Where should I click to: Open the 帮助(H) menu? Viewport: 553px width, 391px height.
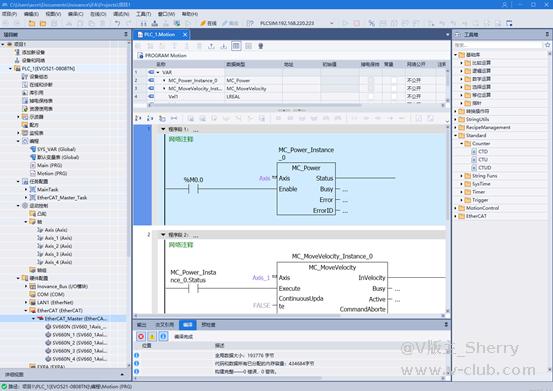[190, 14]
